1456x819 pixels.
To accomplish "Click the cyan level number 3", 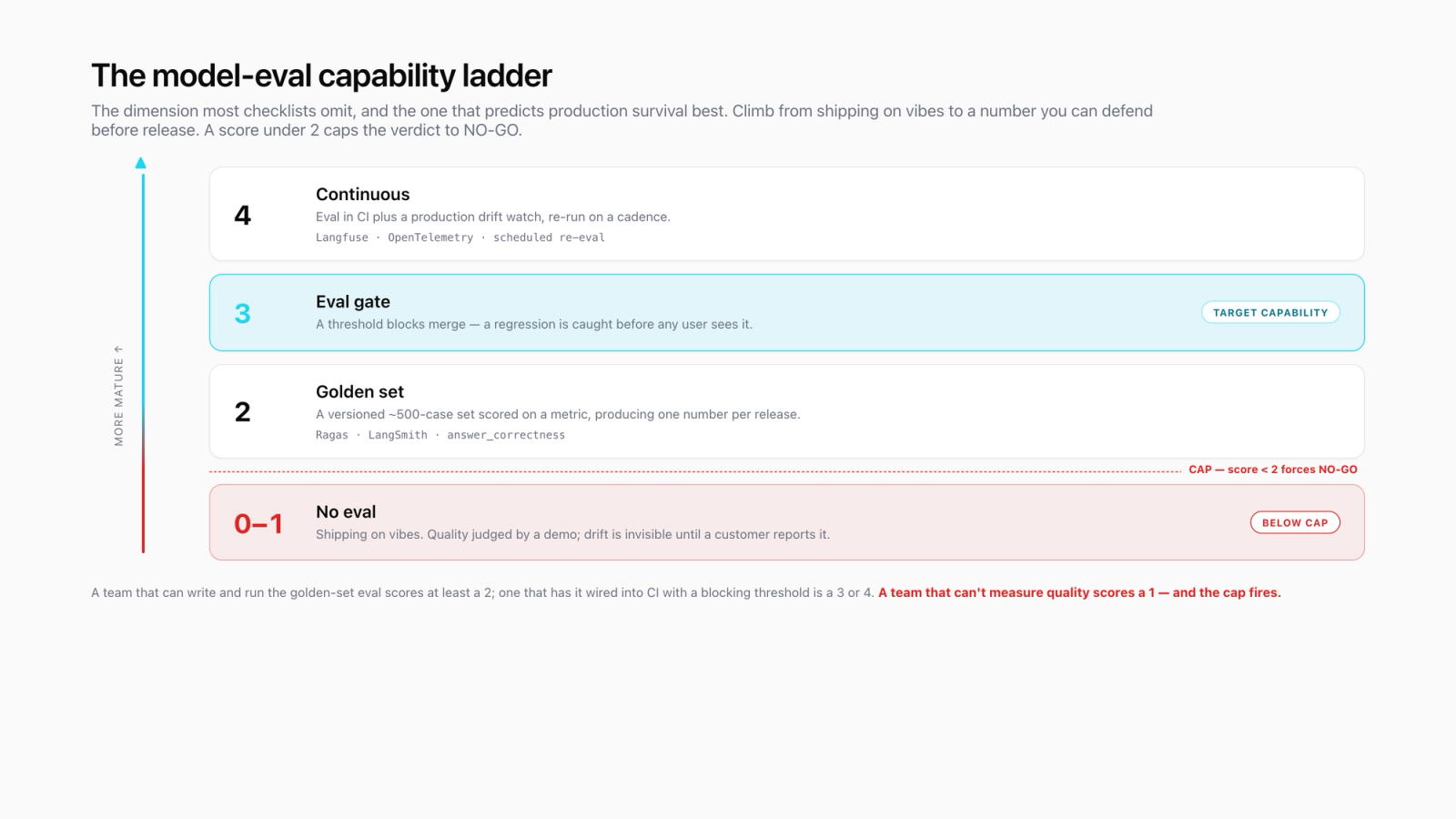I will point(242,313).
